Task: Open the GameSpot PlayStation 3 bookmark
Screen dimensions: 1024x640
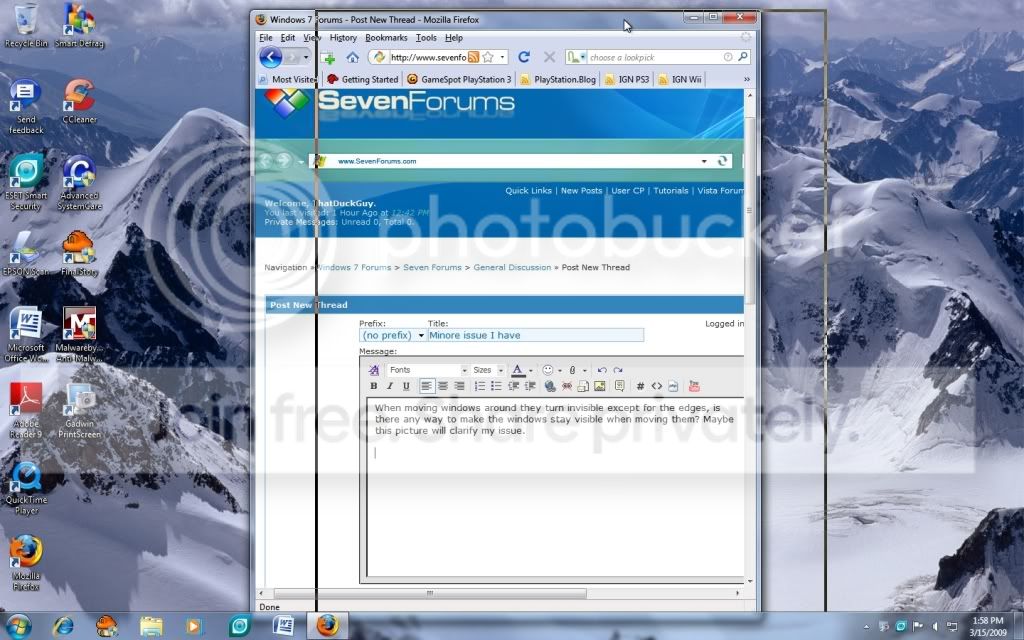Action: 459,79
